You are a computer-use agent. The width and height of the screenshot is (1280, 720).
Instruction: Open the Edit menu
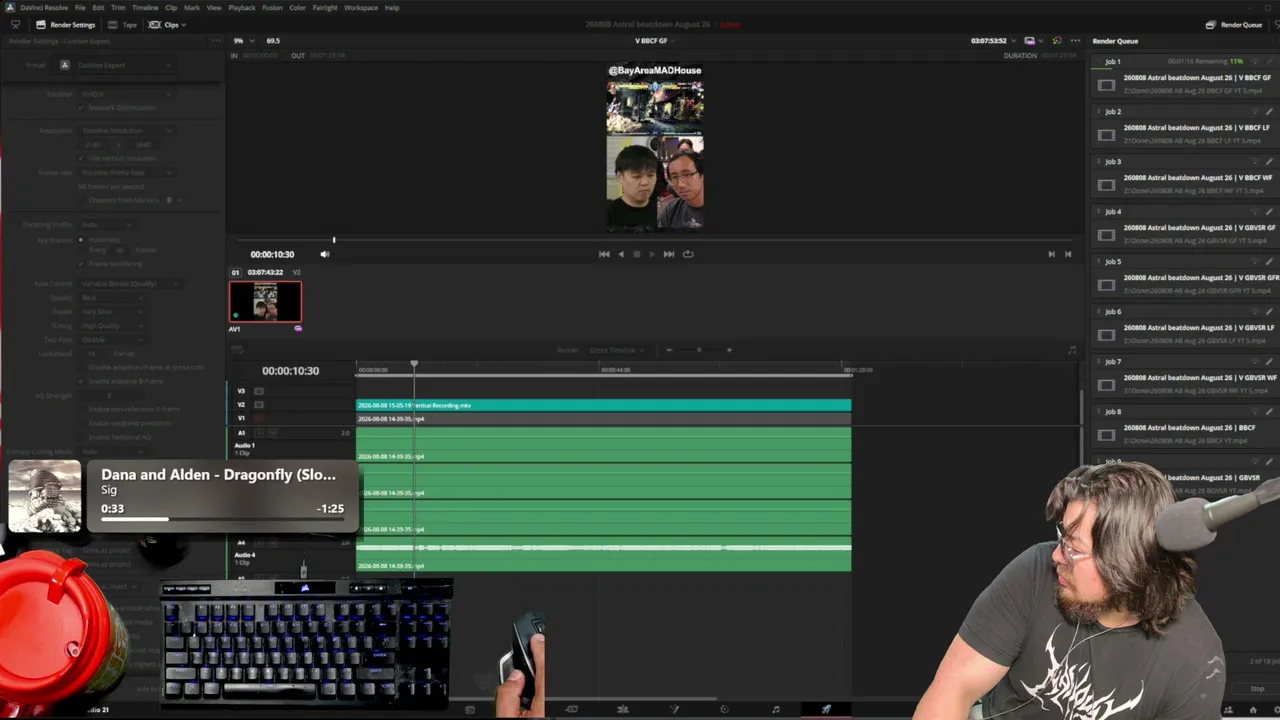[x=98, y=7]
